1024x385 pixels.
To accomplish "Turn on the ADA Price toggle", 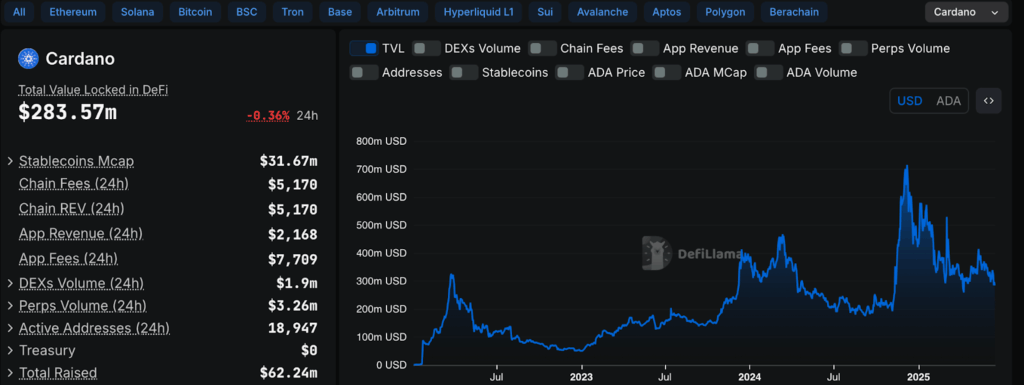I will point(569,72).
